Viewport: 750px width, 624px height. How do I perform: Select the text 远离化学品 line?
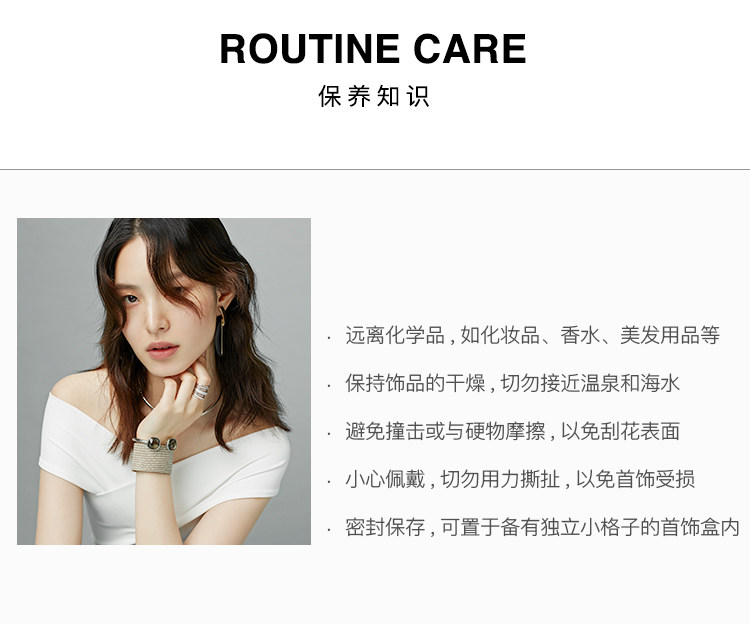click(x=532, y=335)
